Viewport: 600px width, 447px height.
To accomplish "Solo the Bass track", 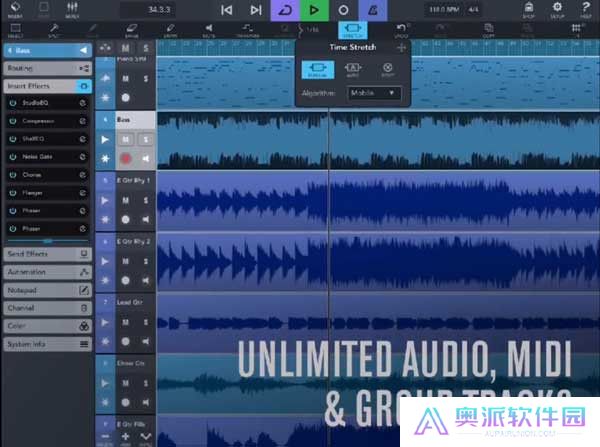I will click(146, 140).
